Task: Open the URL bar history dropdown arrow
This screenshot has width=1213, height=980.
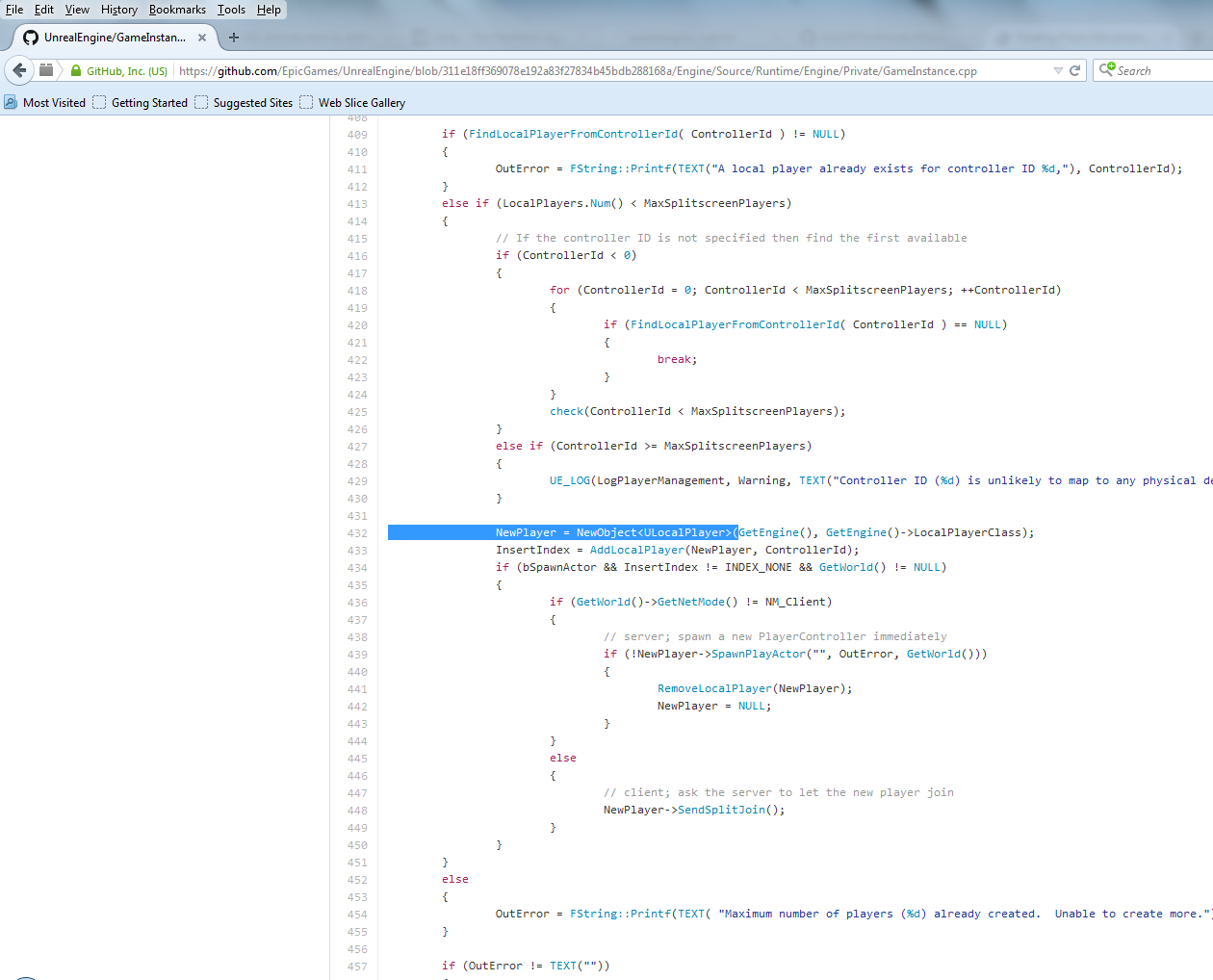Action: click(1059, 70)
